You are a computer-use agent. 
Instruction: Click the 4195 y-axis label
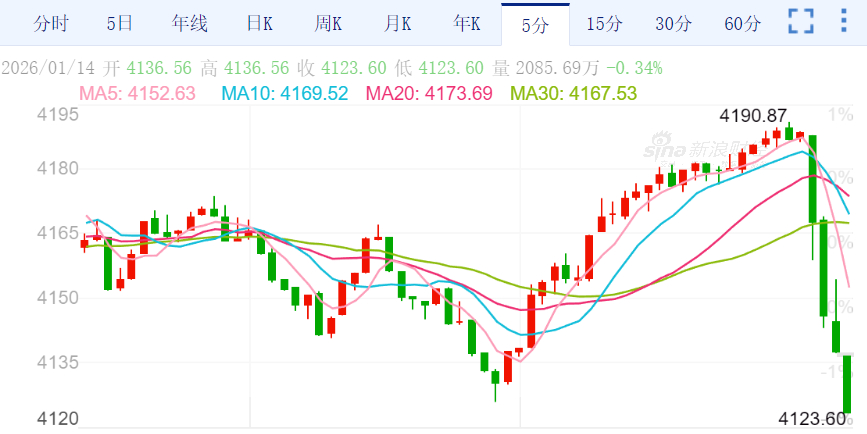click(58, 115)
